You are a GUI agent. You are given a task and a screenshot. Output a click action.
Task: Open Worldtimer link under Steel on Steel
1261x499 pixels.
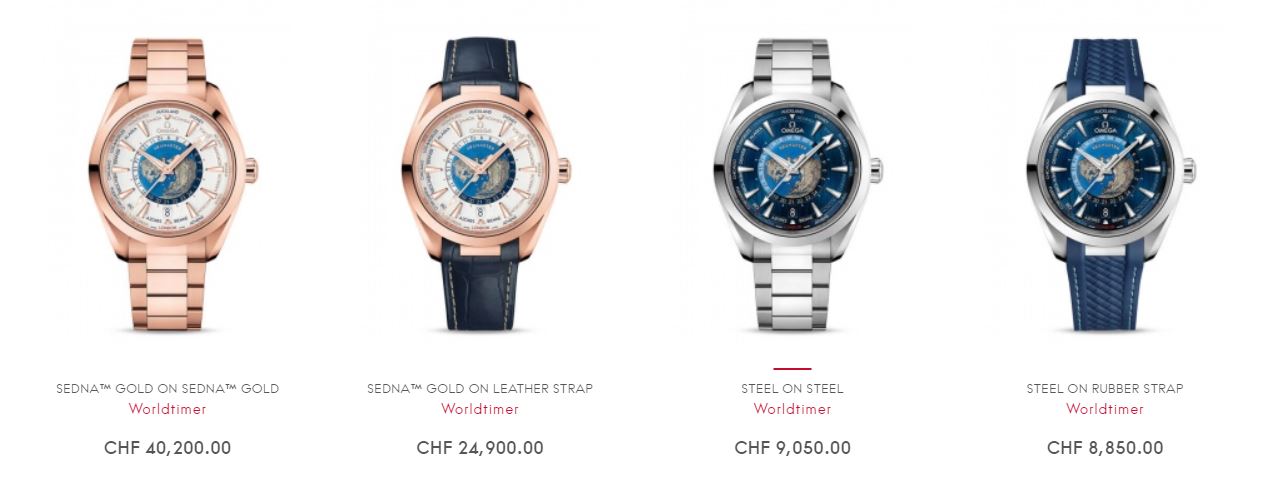point(792,409)
